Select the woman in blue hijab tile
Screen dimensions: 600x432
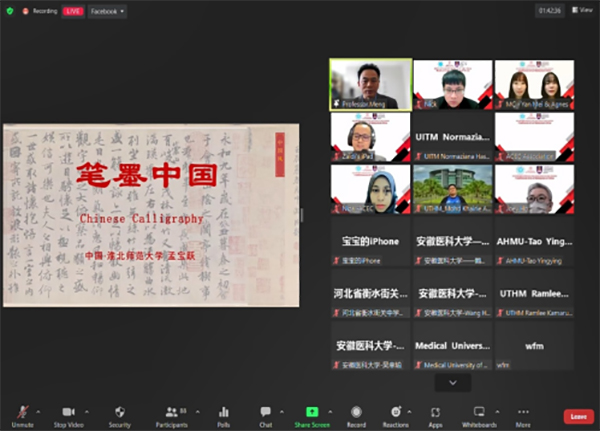tap(370, 189)
